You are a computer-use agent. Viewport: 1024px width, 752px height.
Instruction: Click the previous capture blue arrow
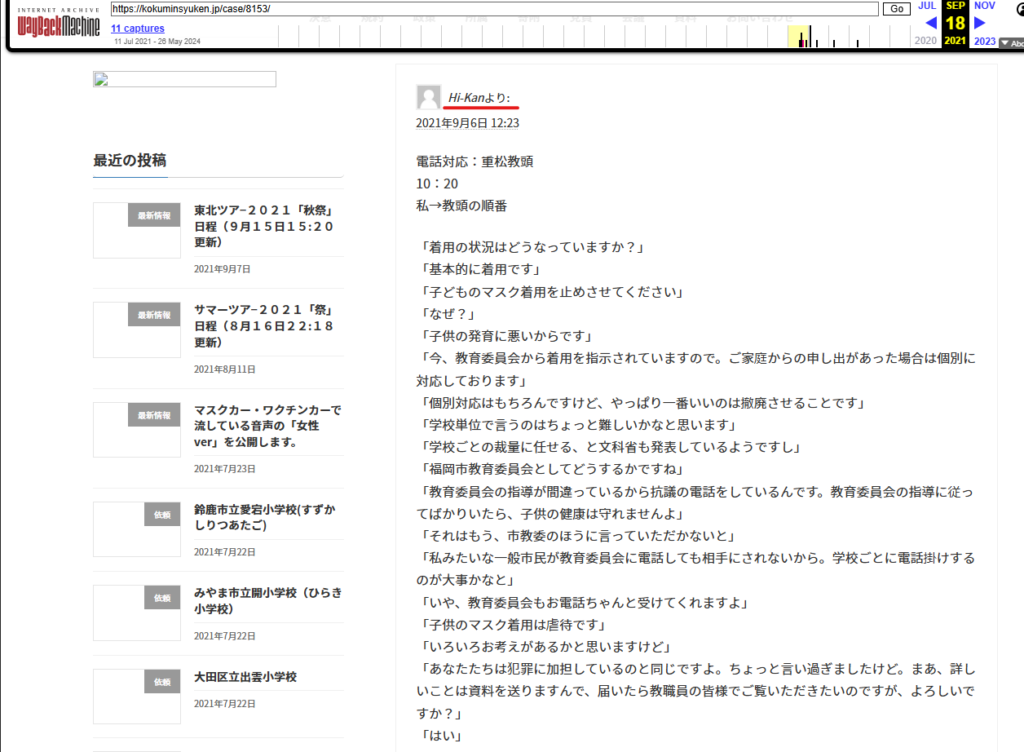point(930,23)
